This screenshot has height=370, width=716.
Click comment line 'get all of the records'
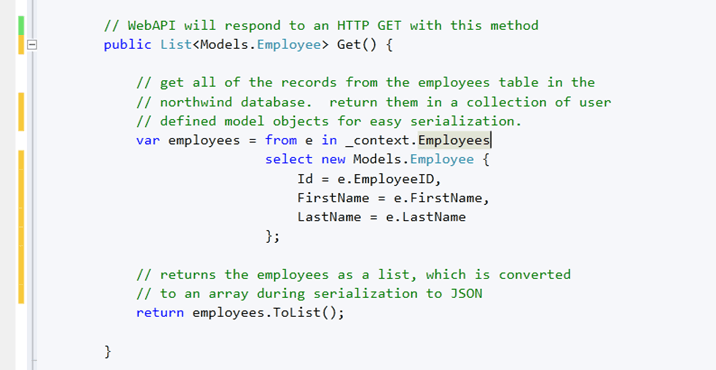[365, 83]
